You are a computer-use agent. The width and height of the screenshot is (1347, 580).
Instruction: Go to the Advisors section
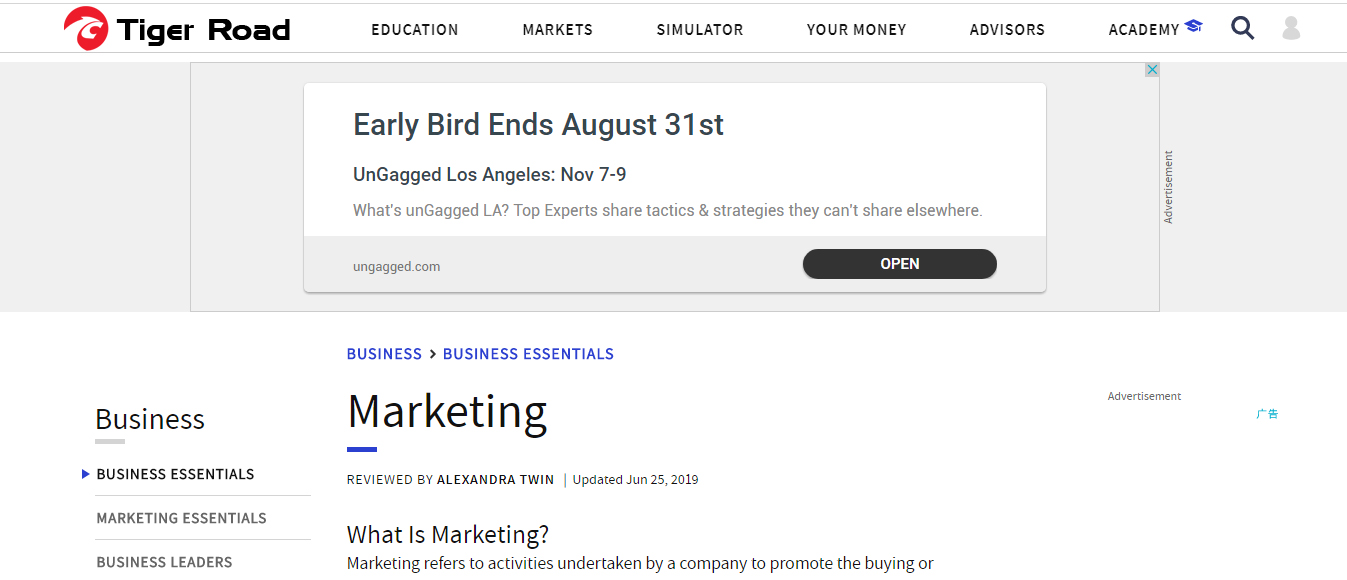point(1007,30)
